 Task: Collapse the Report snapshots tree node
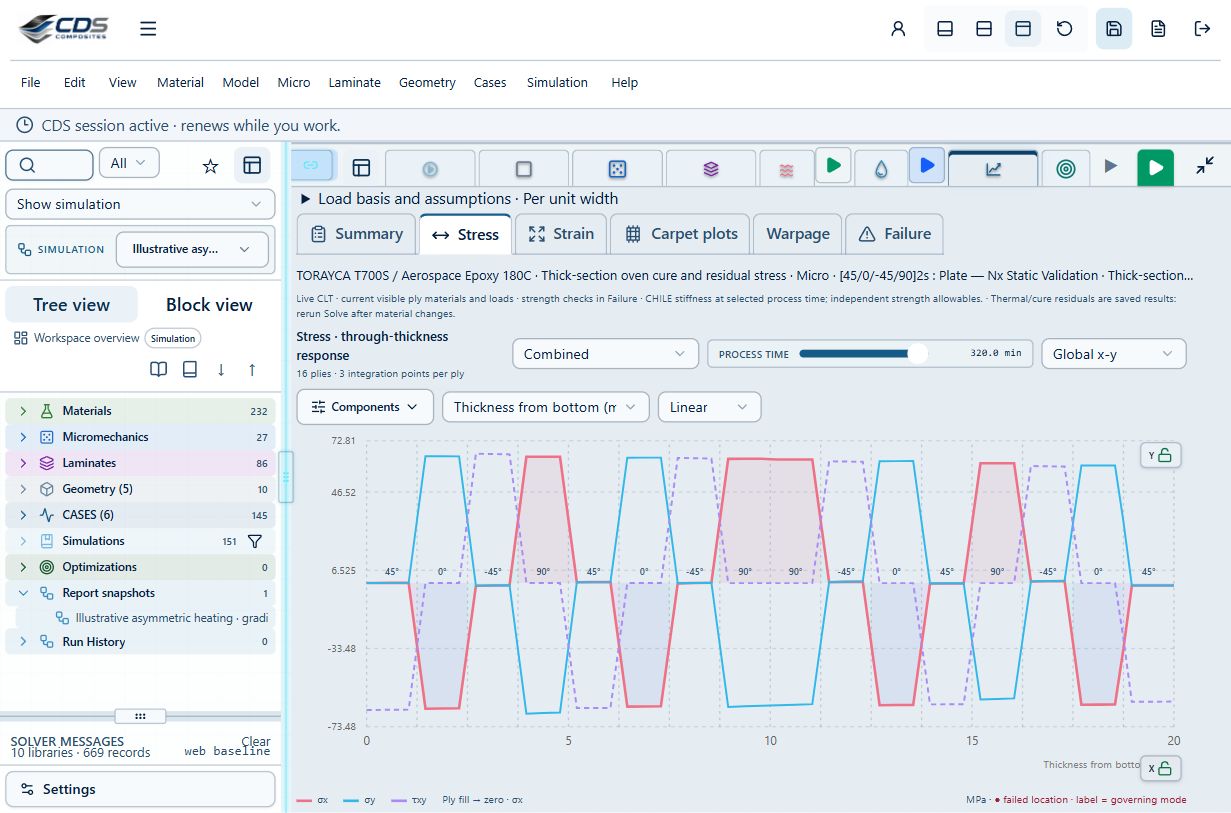(x=23, y=593)
